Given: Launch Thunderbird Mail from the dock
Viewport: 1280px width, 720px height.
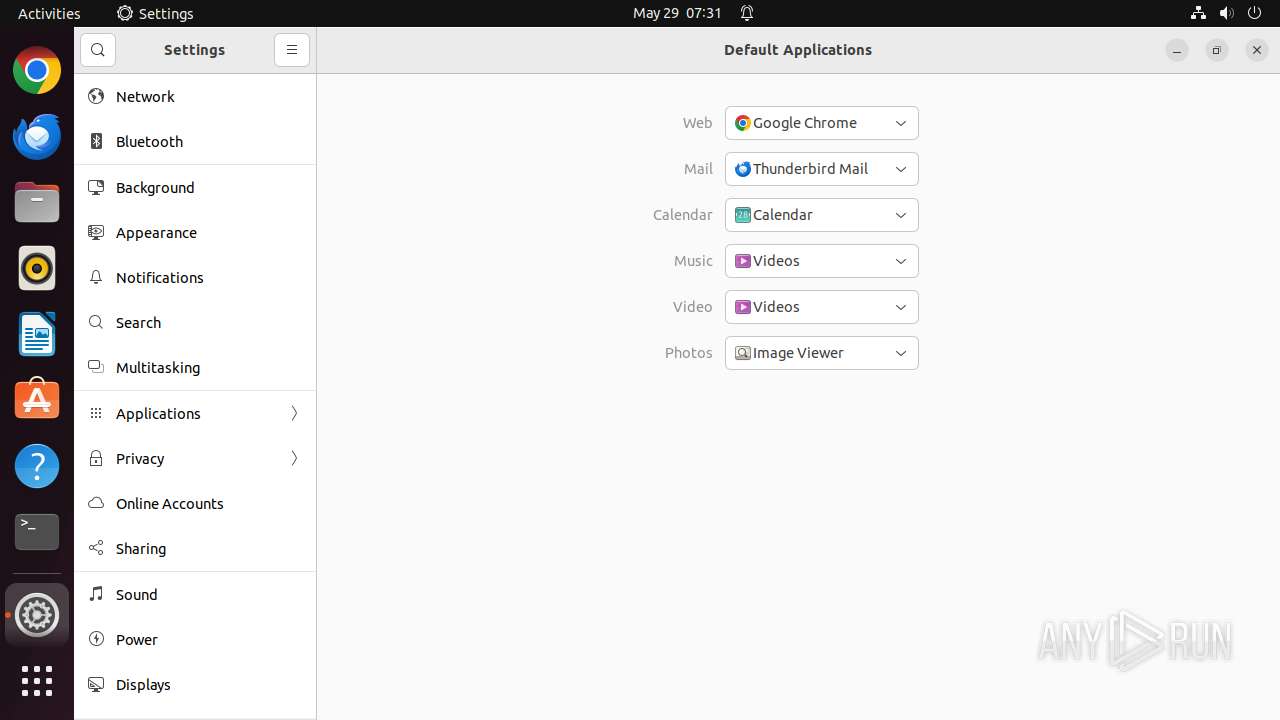Looking at the screenshot, I should click(x=37, y=137).
